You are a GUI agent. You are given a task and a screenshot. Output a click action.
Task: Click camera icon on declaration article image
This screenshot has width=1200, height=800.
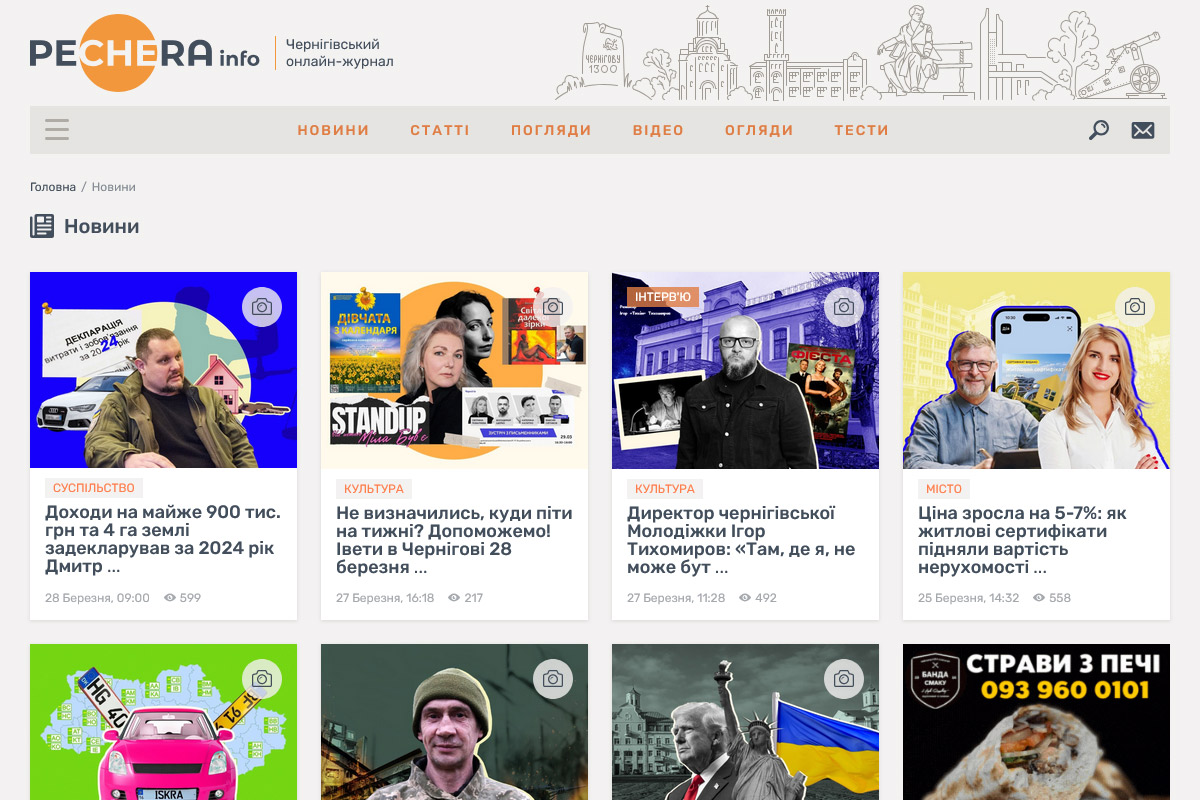pos(262,307)
